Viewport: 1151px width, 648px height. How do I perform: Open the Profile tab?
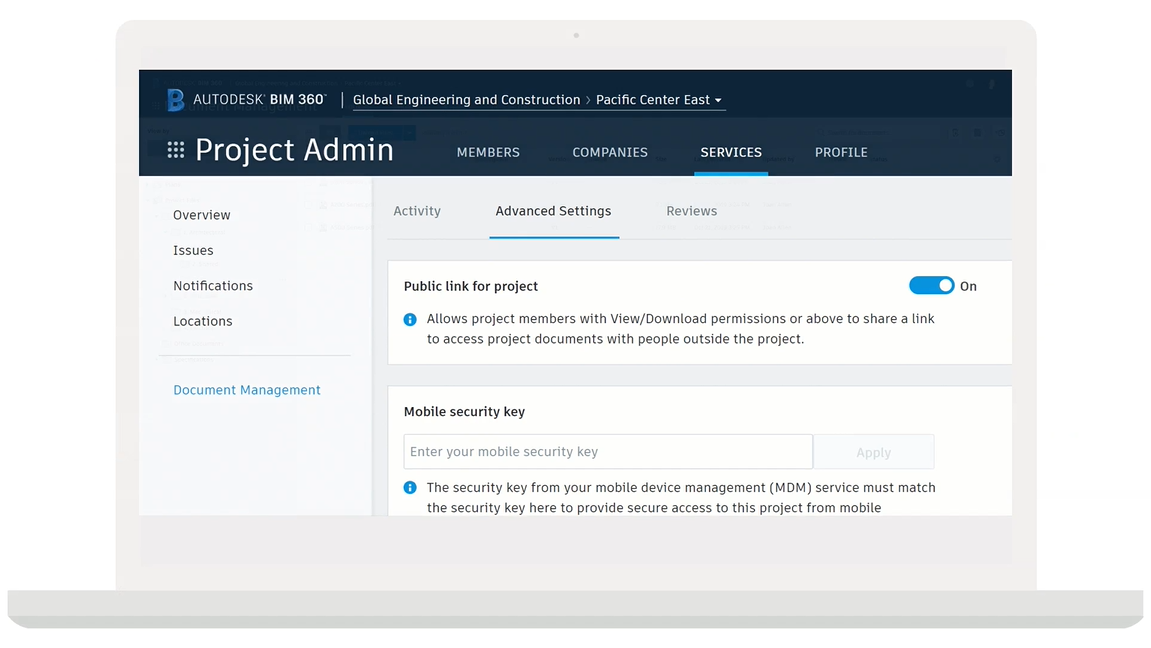click(x=841, y=152)
